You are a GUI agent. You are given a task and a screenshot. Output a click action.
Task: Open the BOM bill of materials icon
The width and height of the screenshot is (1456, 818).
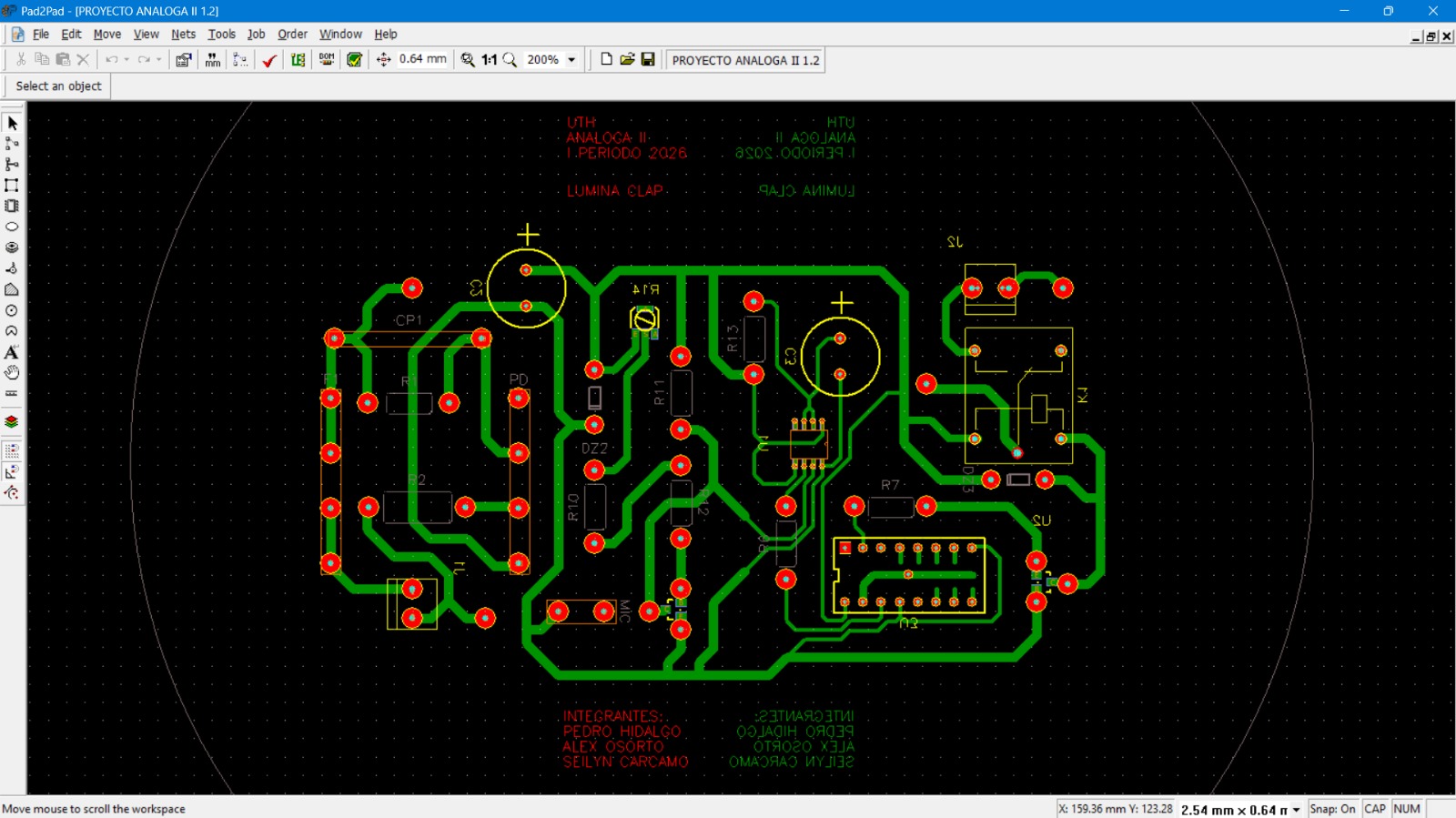(327, 60)
